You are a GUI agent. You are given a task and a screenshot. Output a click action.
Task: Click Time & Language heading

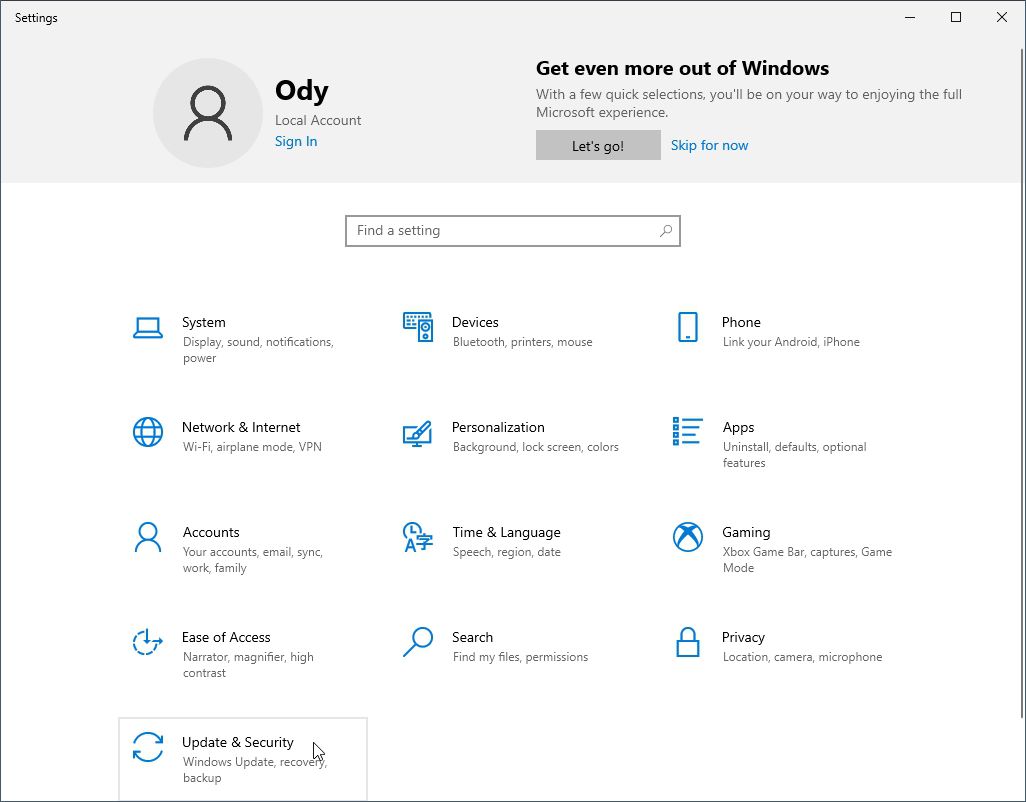506,532
